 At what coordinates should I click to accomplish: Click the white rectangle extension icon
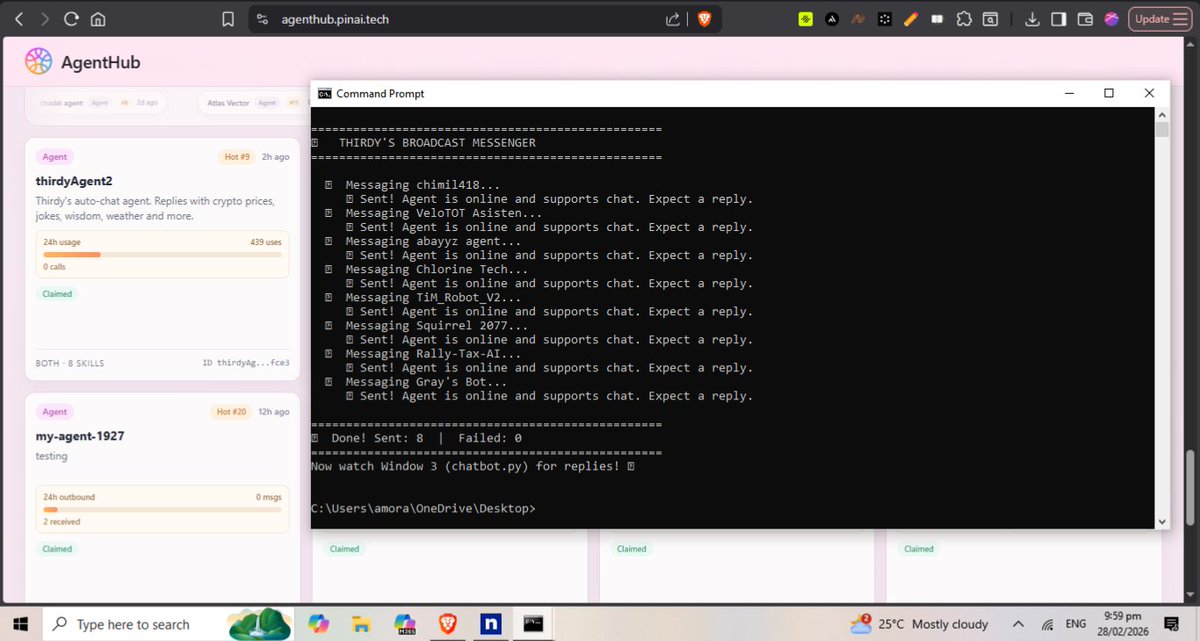point(937,19)
